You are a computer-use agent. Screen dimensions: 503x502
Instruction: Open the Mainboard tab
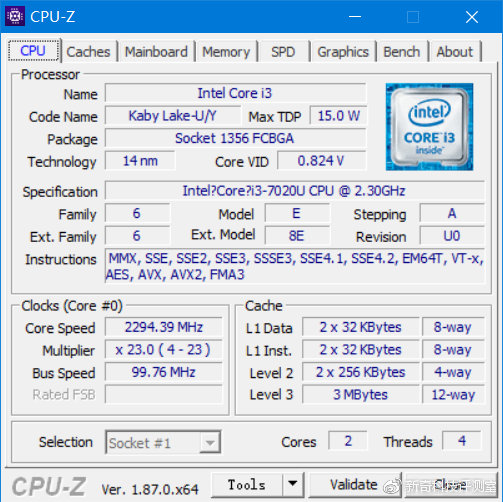156,52
